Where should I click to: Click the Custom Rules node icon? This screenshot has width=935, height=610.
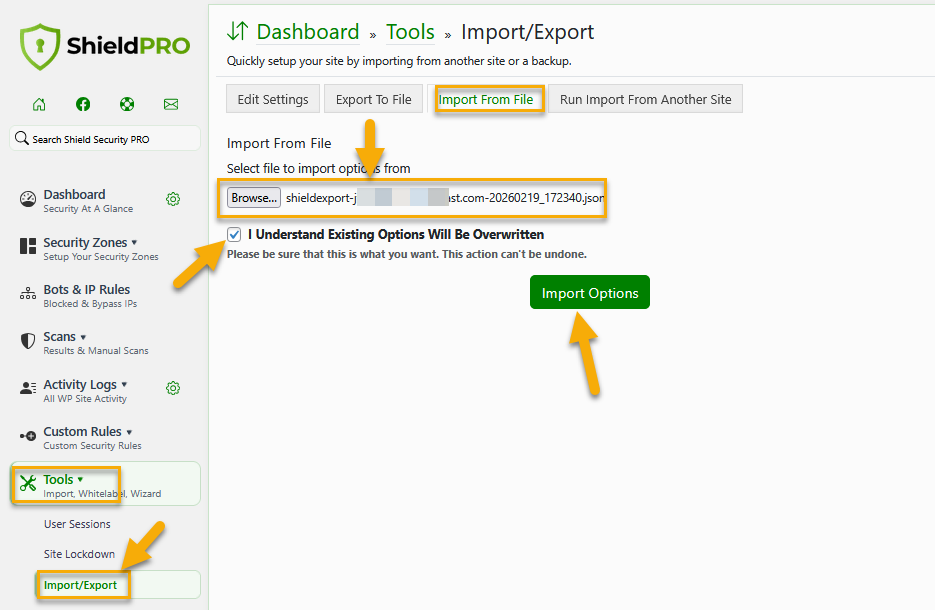point(28,436)
